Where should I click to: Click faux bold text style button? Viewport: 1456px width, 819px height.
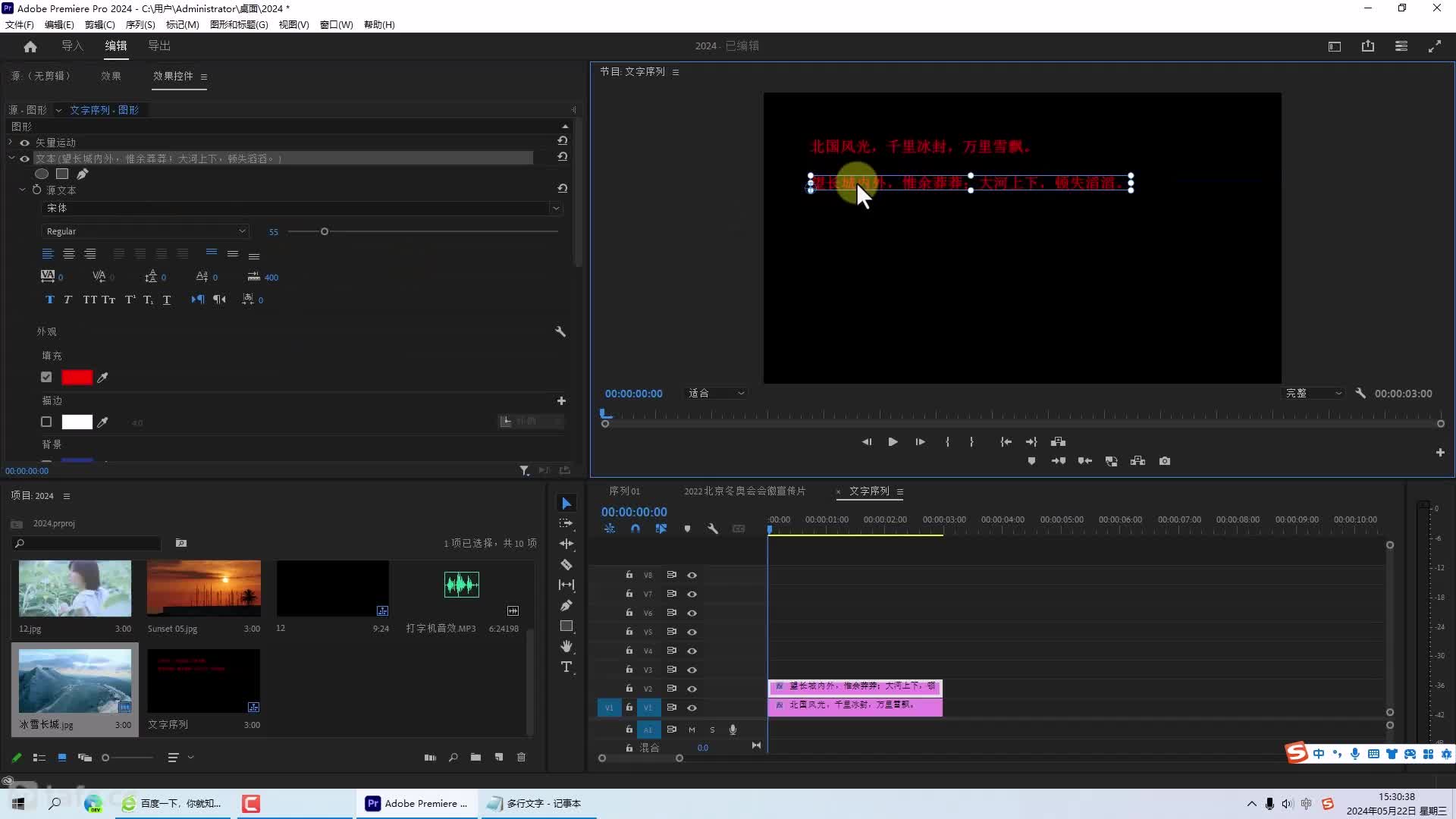tap(49, 300)
